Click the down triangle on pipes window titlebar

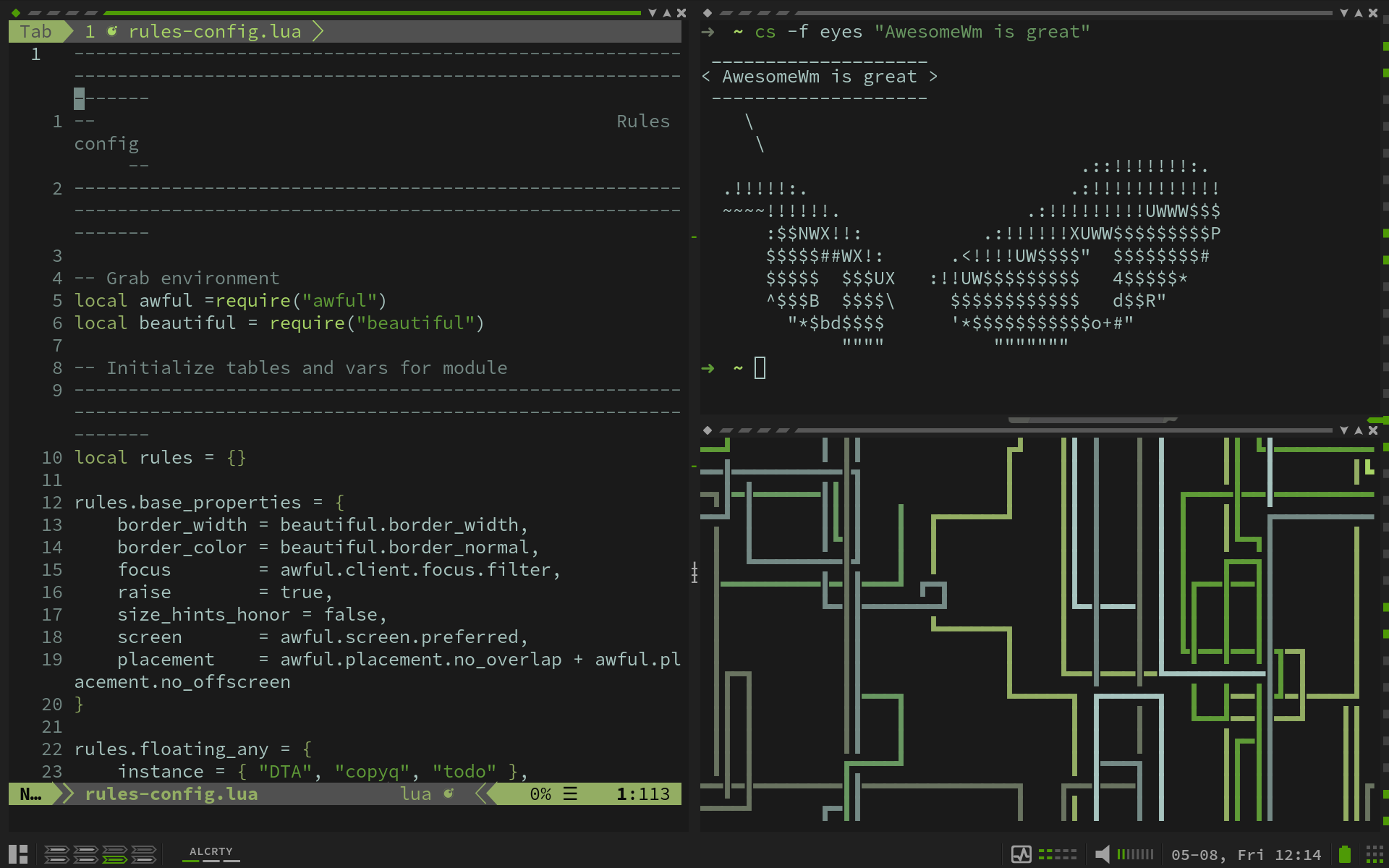tap(1344, 430)
